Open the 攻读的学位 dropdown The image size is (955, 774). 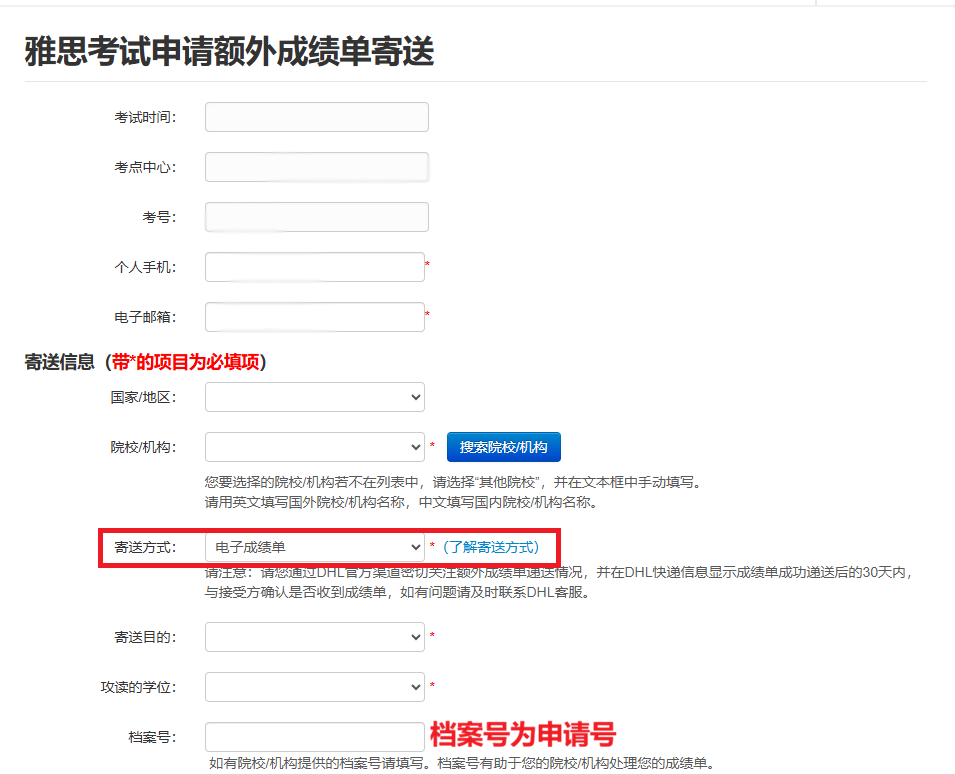314,687
